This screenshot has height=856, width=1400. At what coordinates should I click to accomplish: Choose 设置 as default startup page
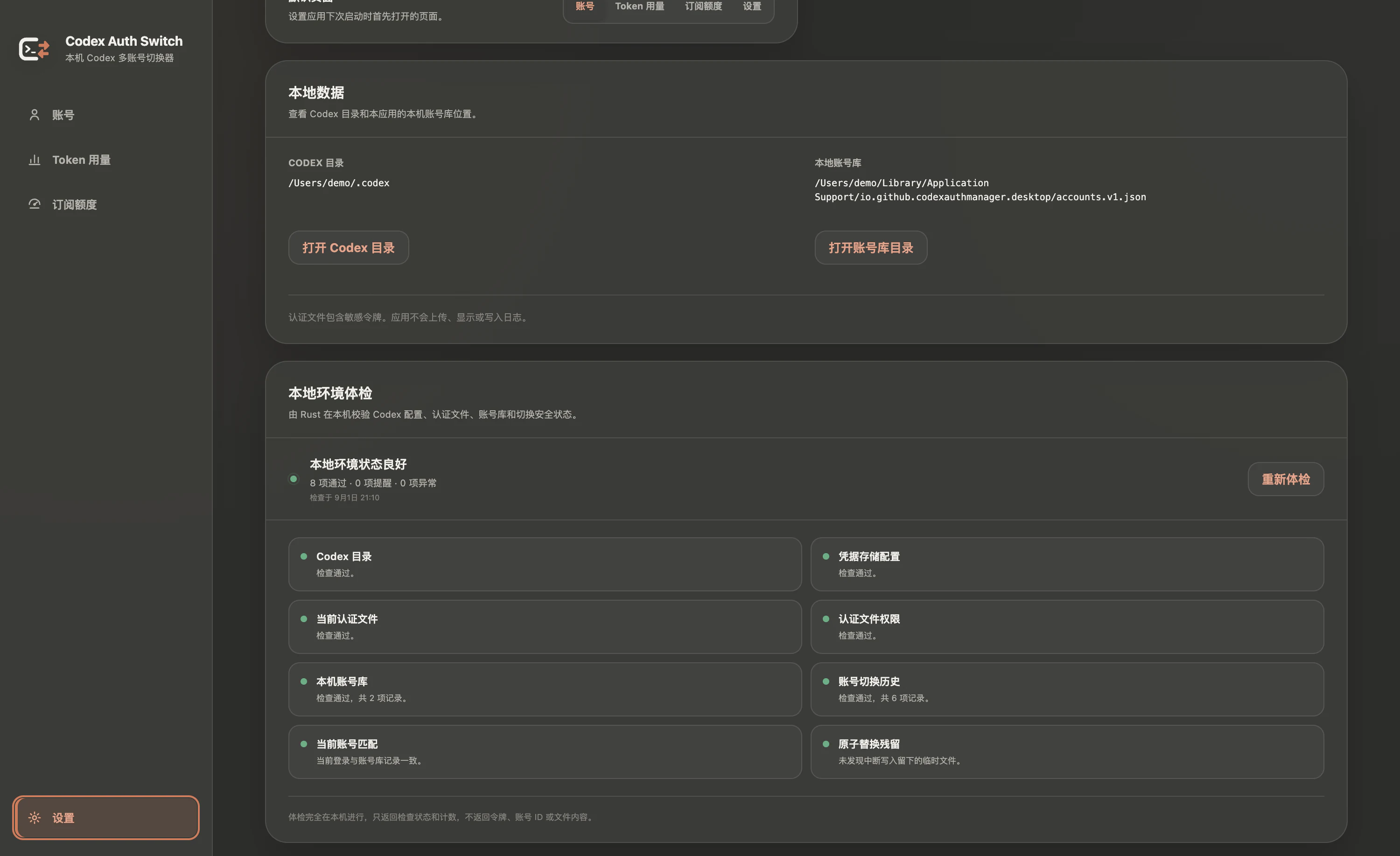click(752, 6)
